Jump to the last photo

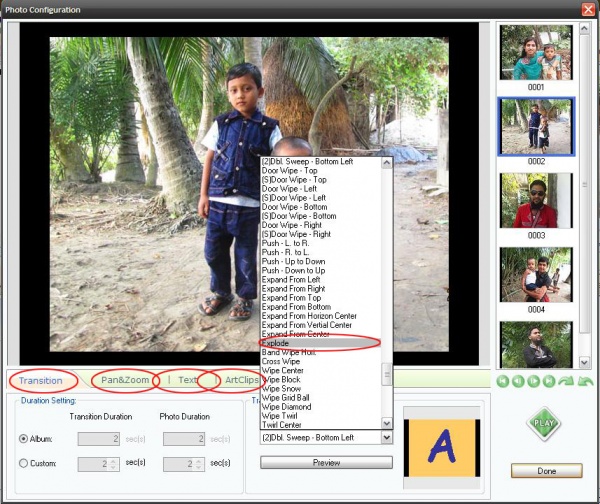(549, 381)
